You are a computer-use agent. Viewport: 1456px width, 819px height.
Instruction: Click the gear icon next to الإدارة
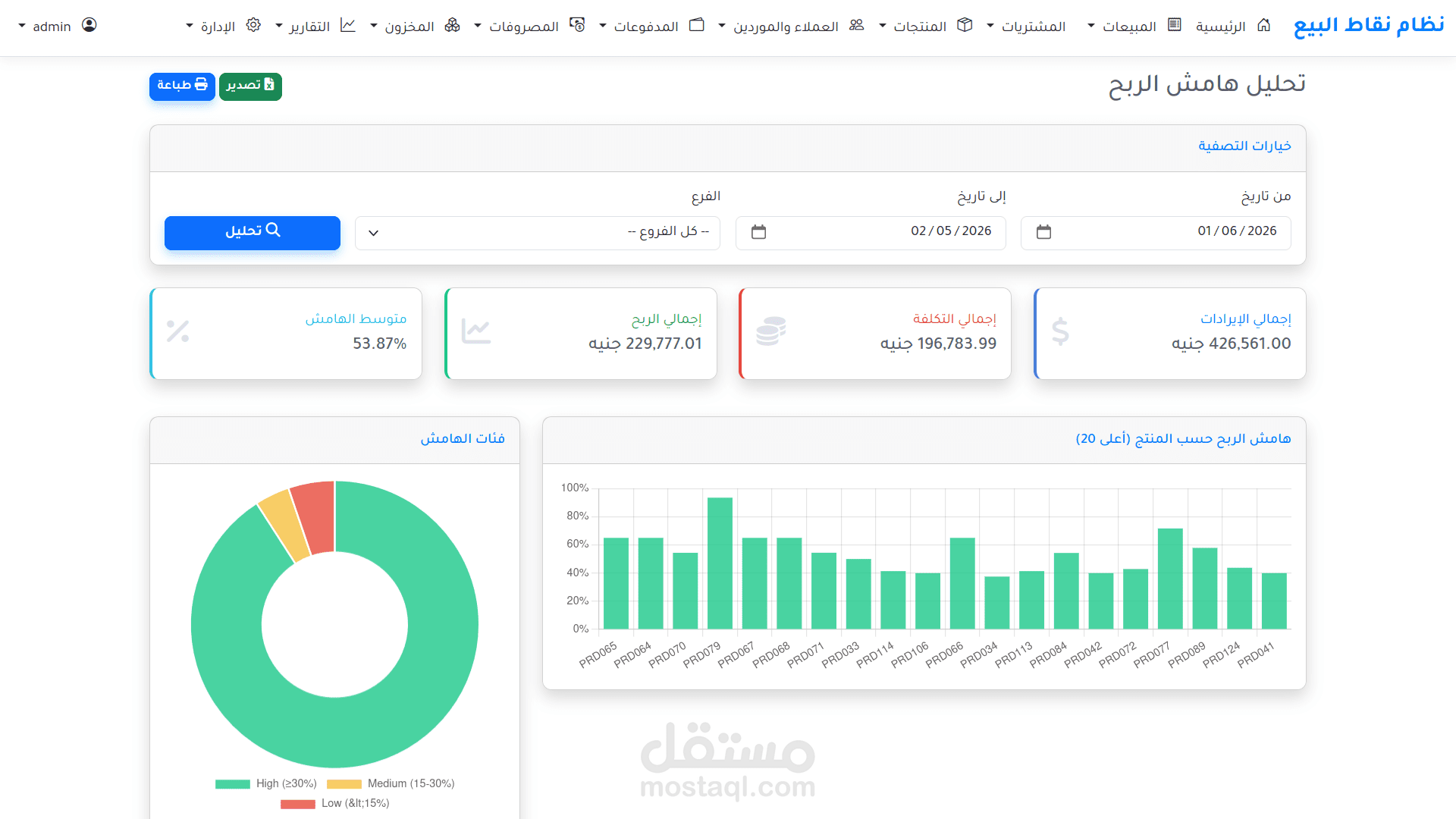(x=253, y=25)
